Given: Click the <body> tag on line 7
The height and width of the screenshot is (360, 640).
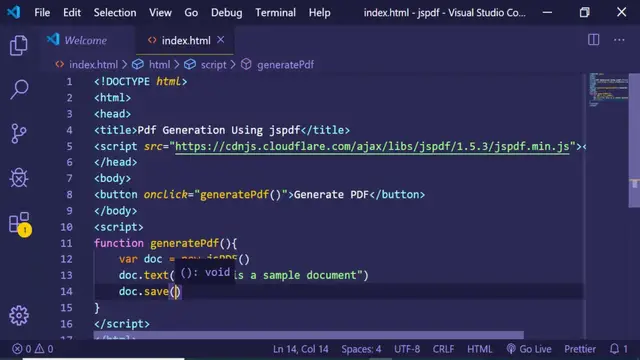Looking at the screenshot, I should (x=112, y=178).
